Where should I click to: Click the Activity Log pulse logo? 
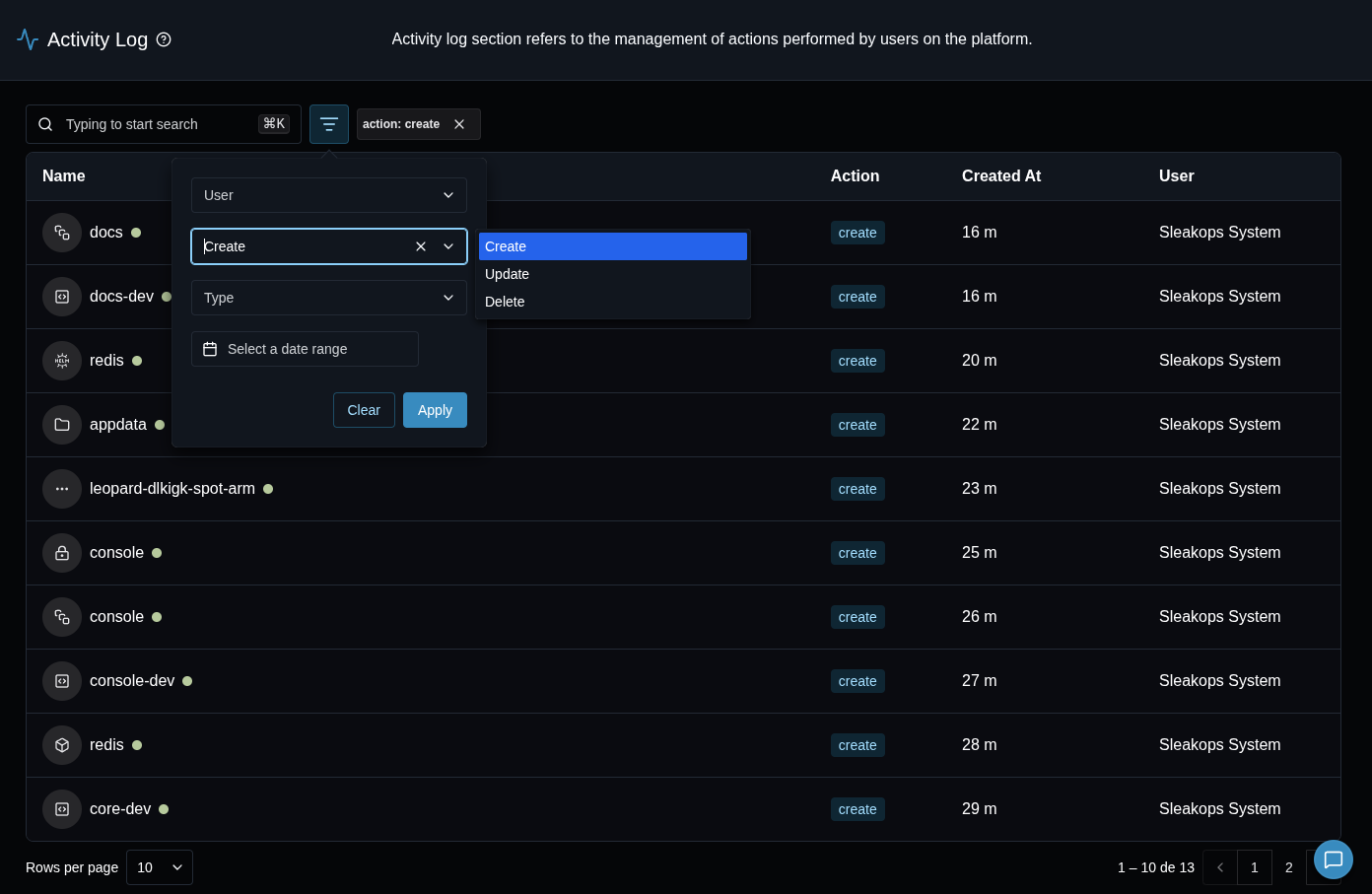[28, 39]
